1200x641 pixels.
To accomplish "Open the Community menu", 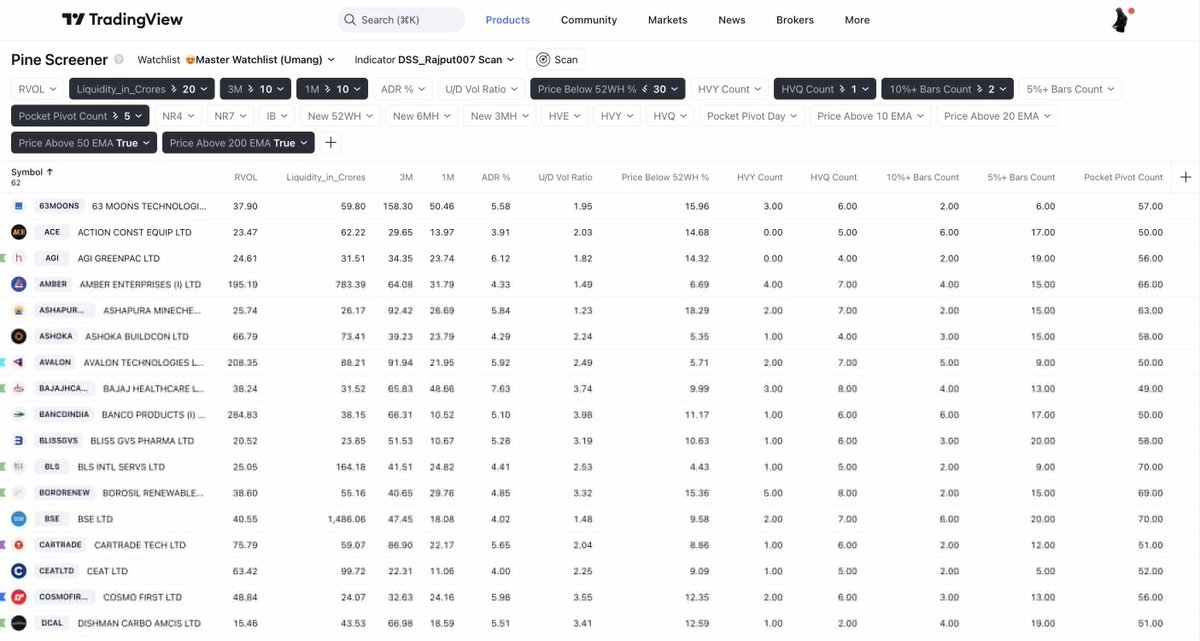I will tap(589, 20).
